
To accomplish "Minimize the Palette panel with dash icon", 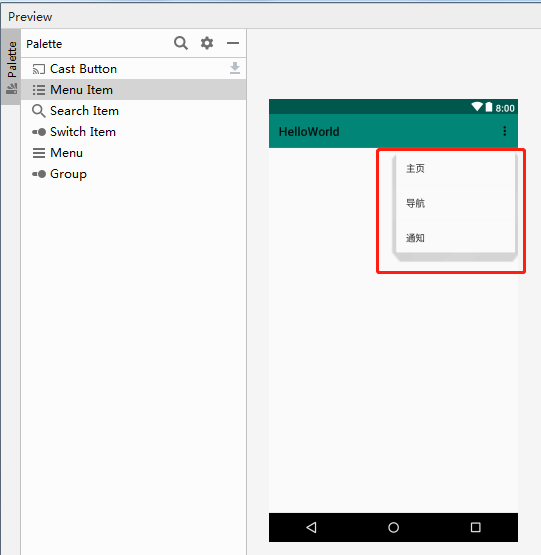I will coord(233,43).
